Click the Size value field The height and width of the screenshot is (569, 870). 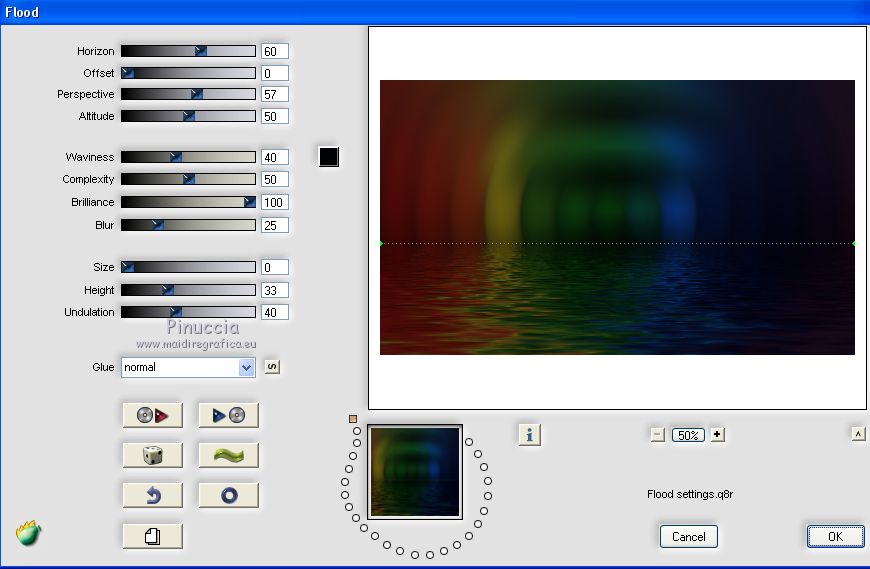[275, 267]
